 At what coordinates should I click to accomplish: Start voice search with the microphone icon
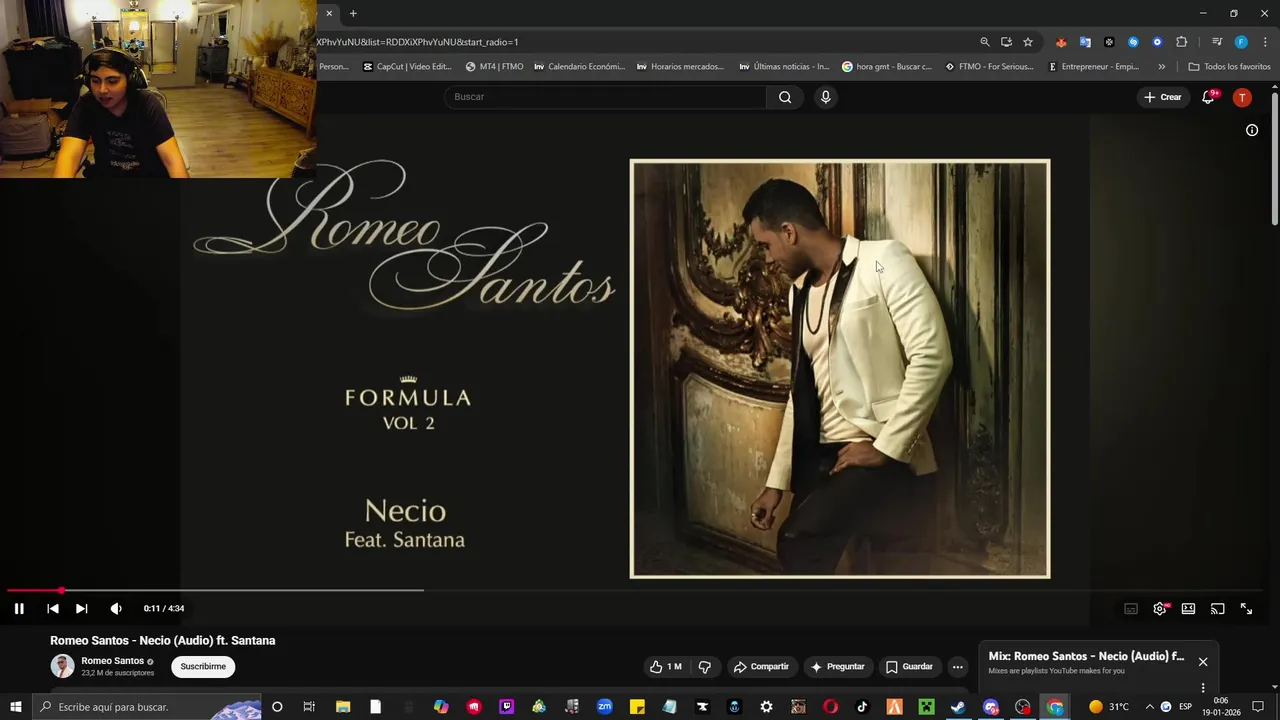(825, 97)
